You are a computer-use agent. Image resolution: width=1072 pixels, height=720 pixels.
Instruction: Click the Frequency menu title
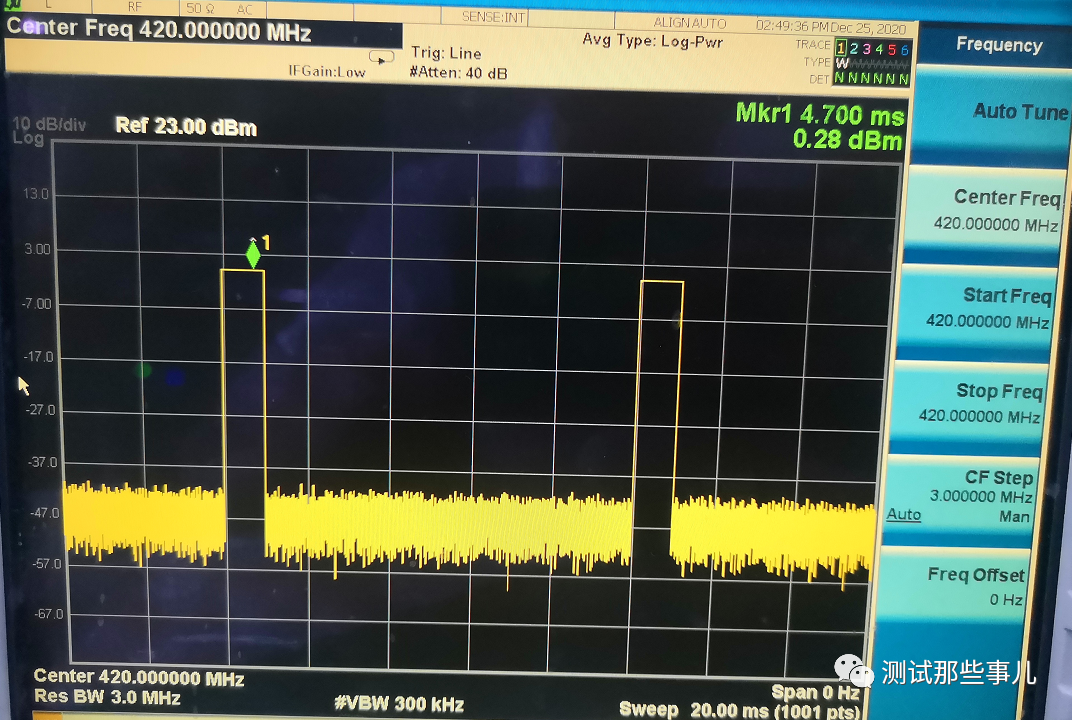998,44
